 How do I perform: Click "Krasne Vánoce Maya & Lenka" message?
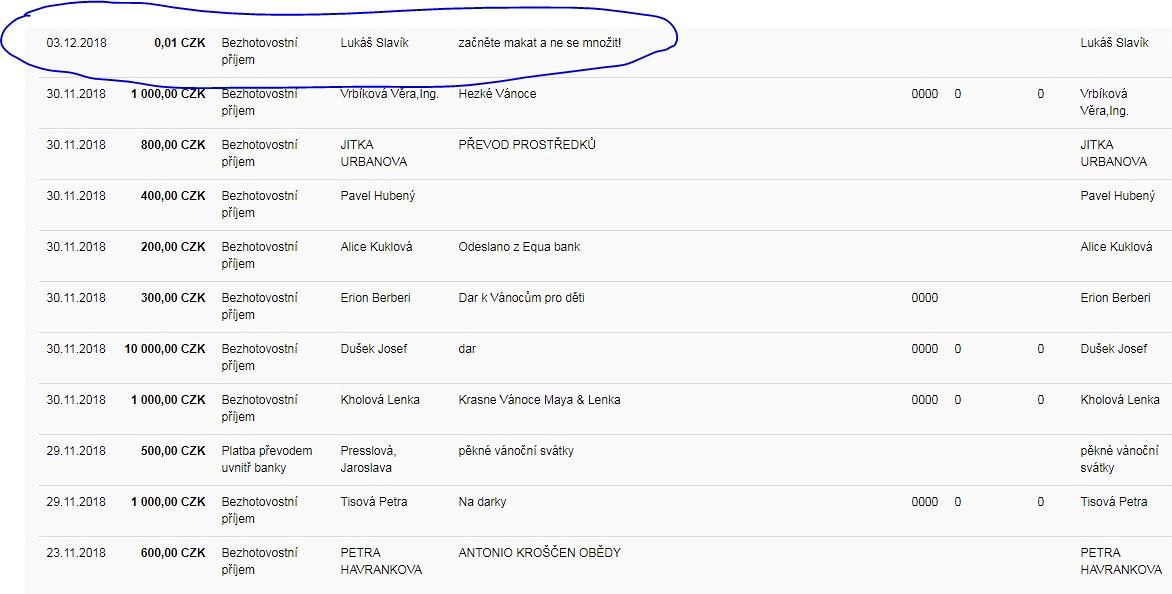[539, 400]
